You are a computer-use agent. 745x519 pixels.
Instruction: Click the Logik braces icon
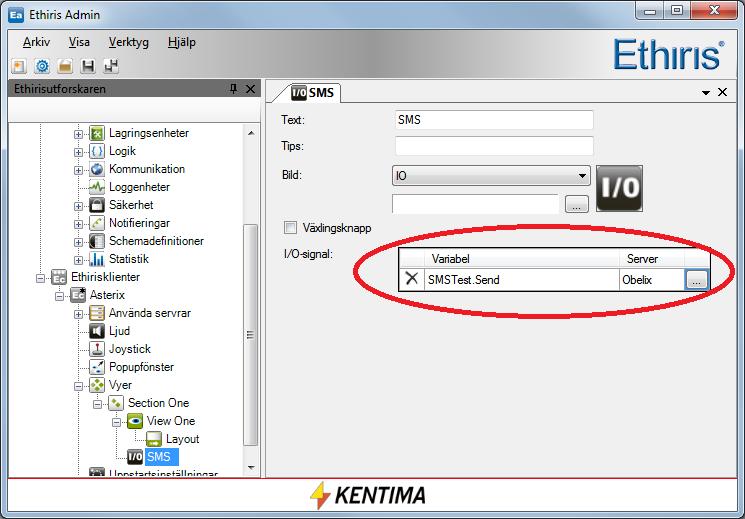point(97,151)
